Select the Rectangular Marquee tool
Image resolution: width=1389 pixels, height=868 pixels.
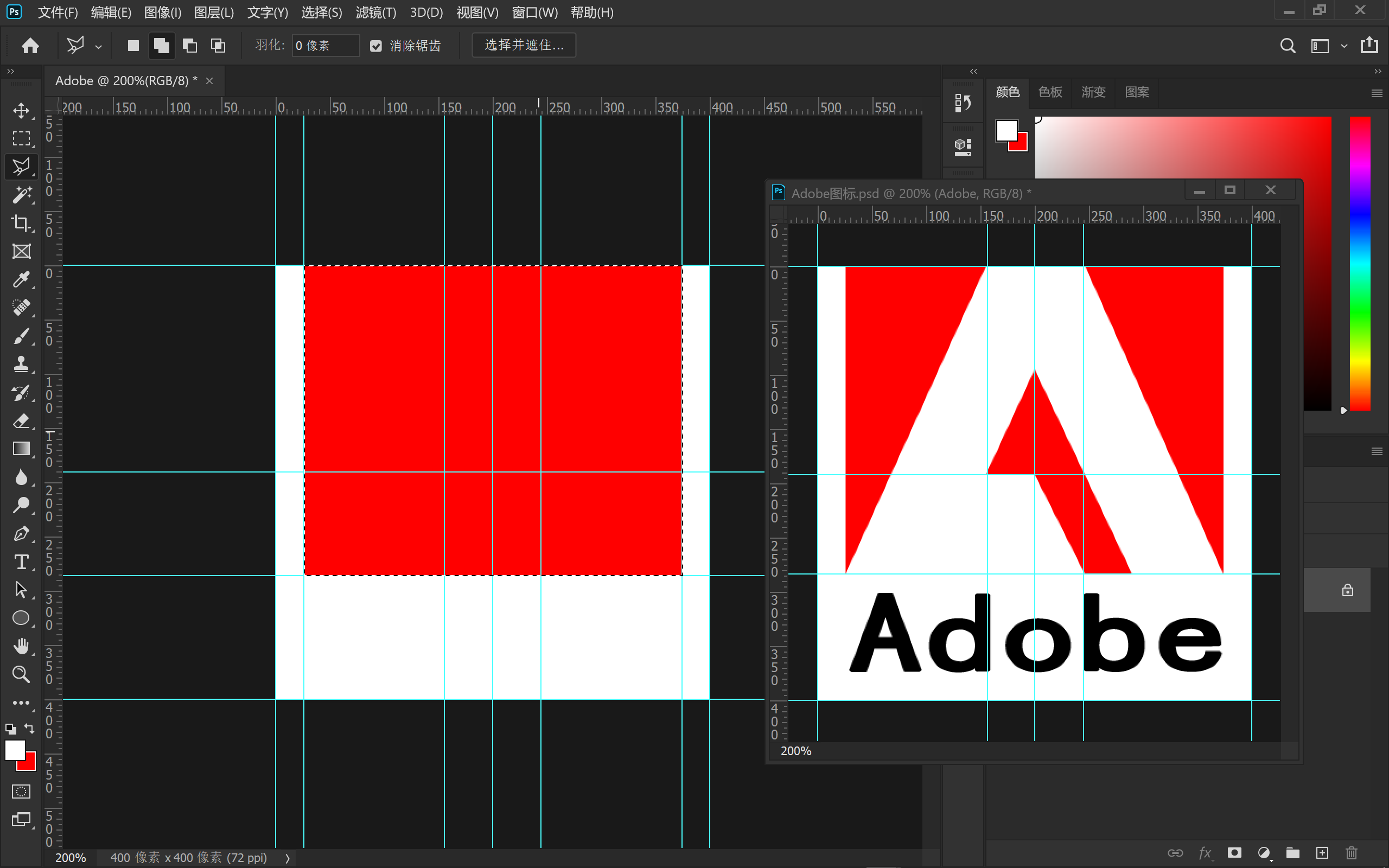pyautogui.click(x=21, y=138)
